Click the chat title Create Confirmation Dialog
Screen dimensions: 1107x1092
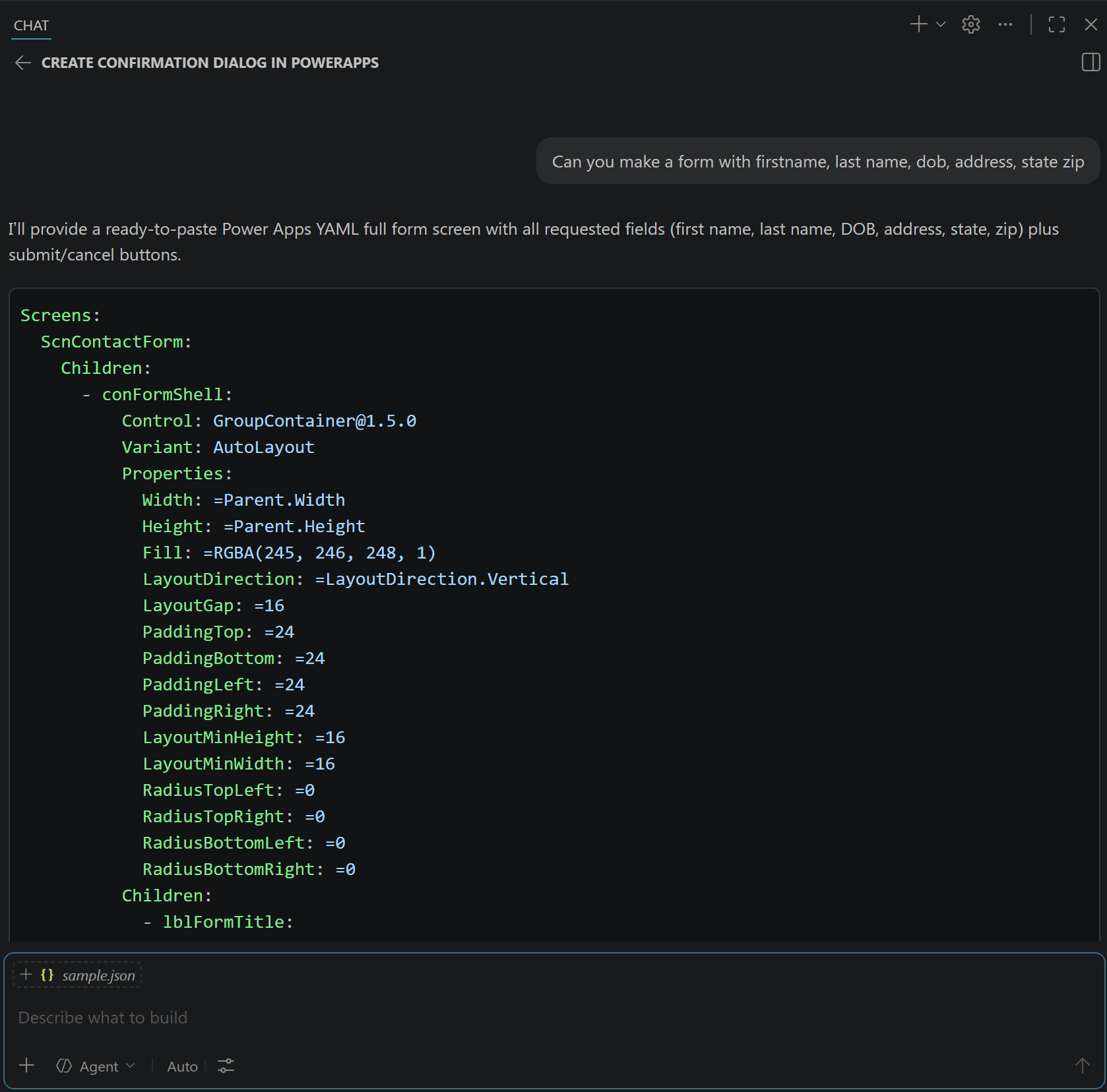pyautogui.click(x=210, y=63)
